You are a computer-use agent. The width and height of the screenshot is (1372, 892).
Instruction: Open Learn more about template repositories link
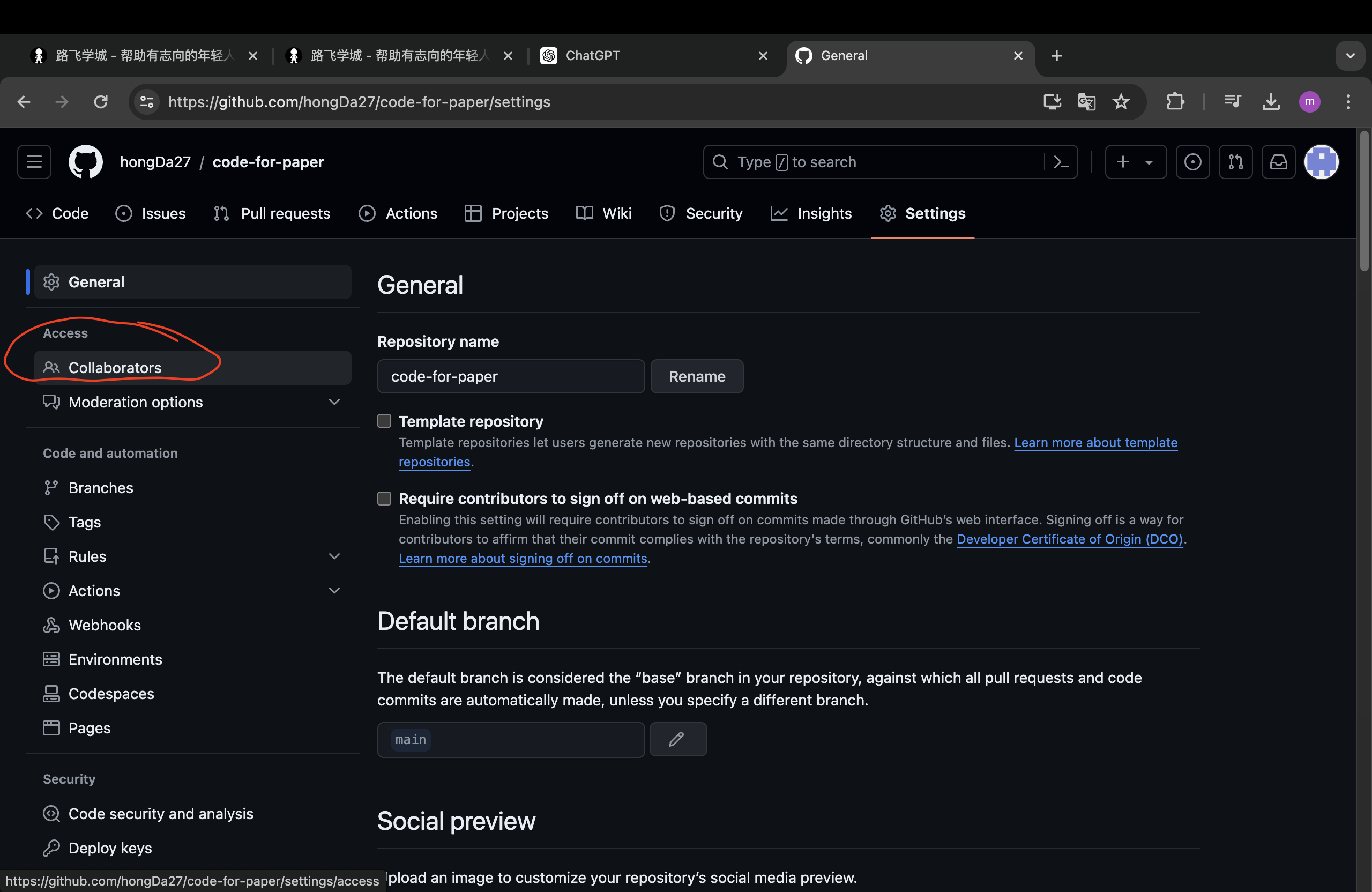click(x=1095, y=443)
